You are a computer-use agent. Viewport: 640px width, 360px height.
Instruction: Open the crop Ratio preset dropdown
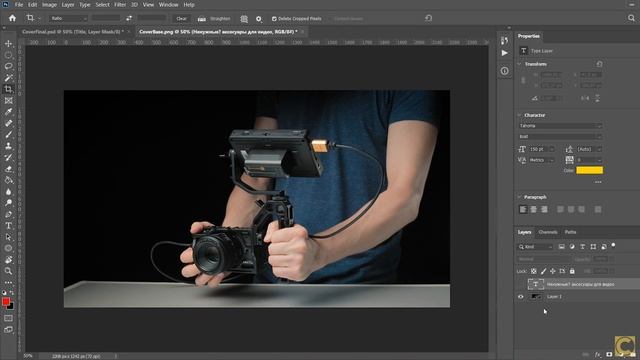tap(68, 18)
